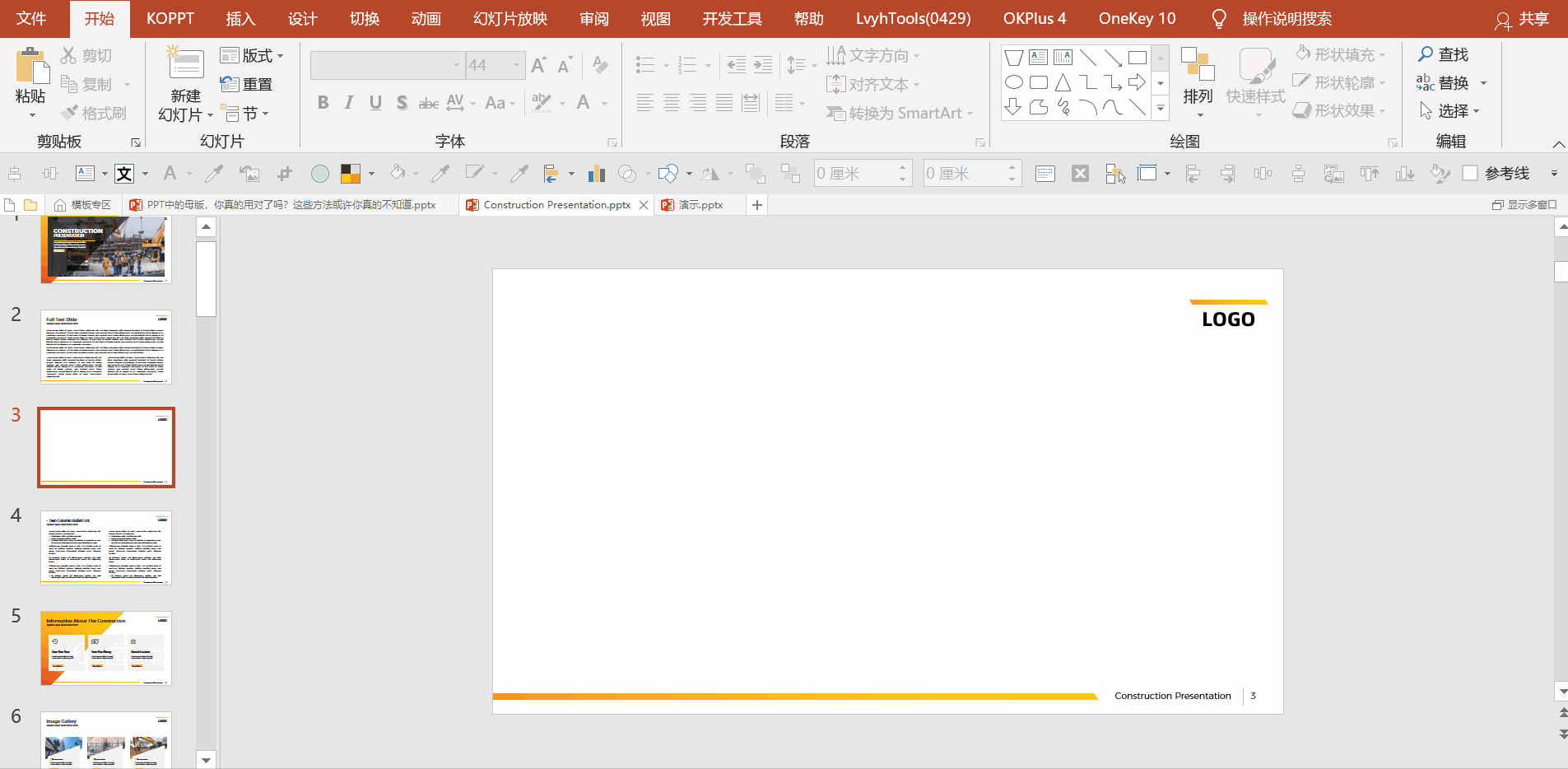Toggle Italic formatting button
Image resolution: width=1568 pixels, height=769 pixels.
349,103
